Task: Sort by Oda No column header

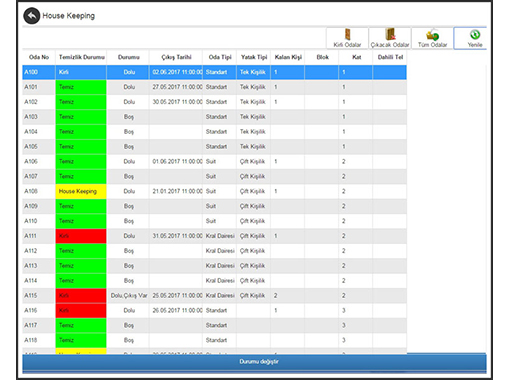Action: click(39, 57)
